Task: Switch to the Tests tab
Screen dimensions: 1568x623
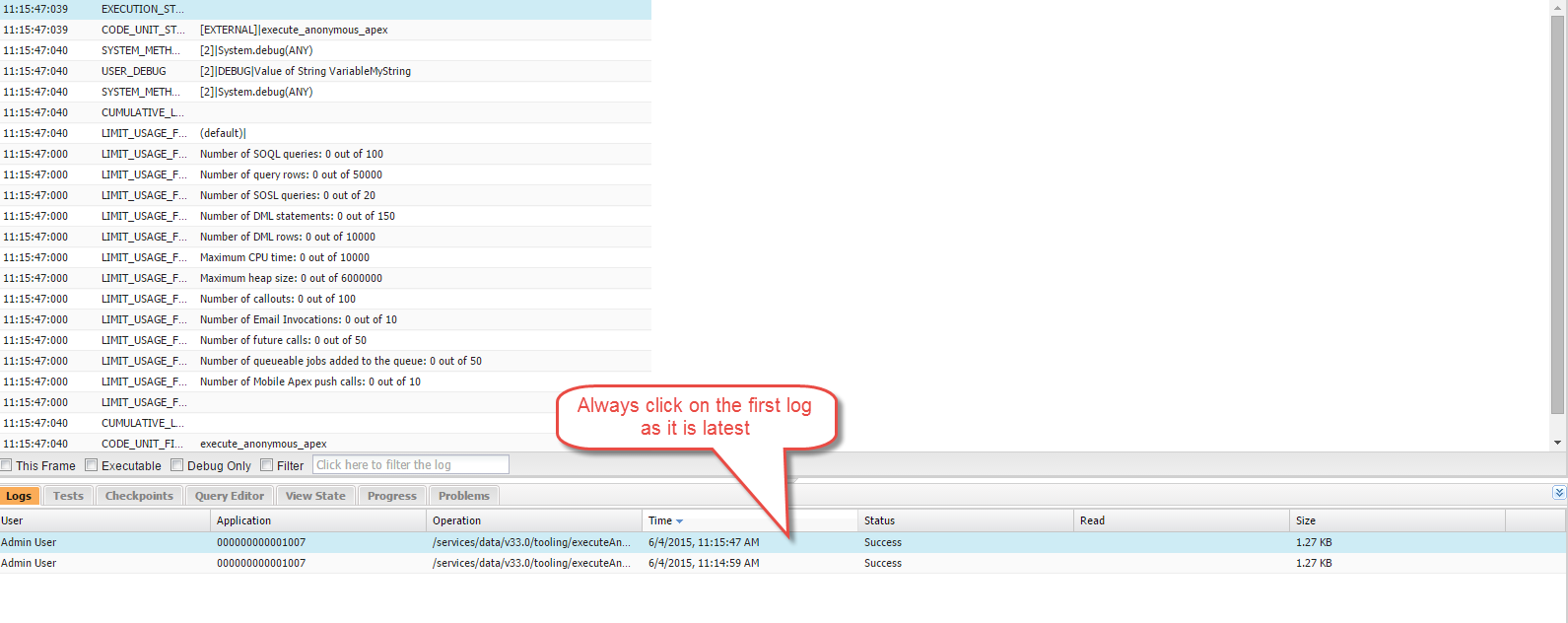Action: [68, 496]
